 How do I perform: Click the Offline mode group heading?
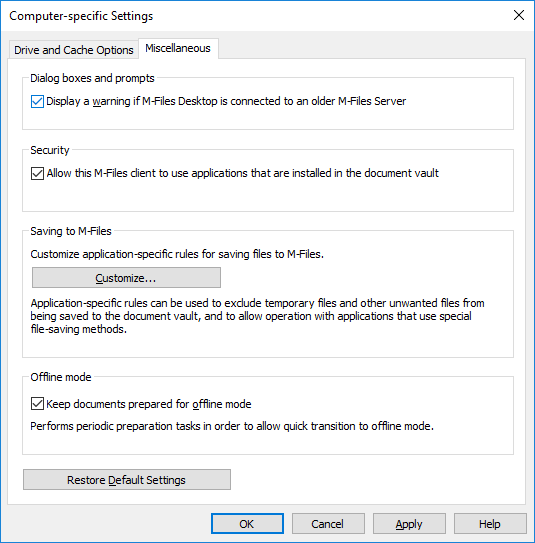tap(61, 377)
